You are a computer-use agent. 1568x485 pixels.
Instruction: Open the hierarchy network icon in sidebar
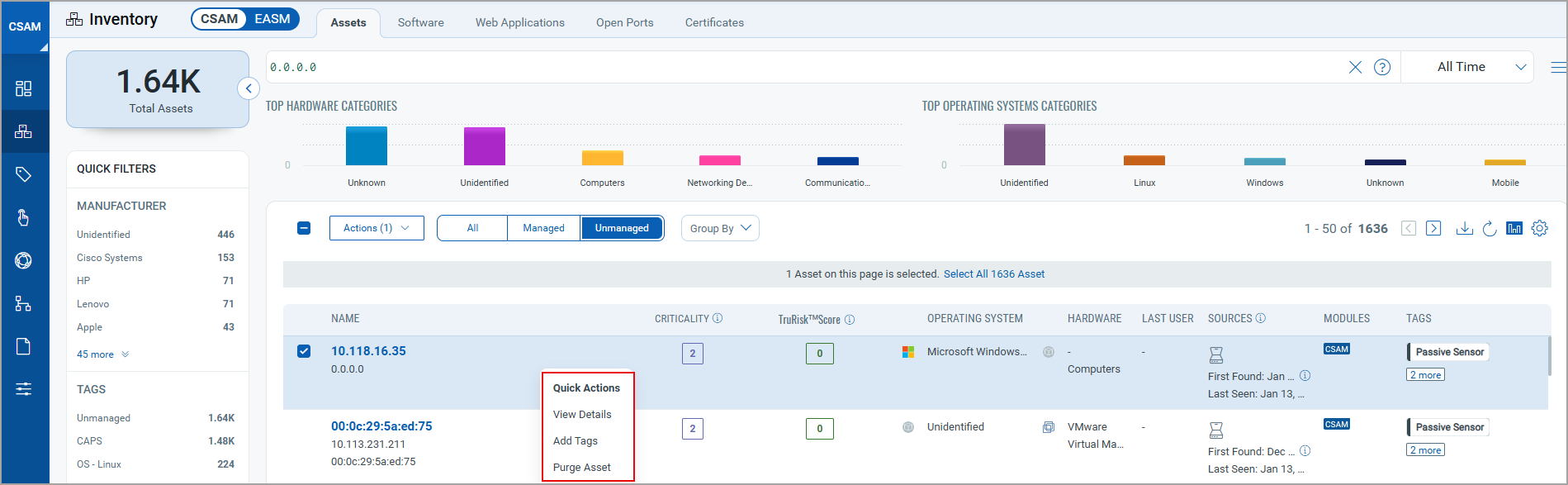[24, 303]
